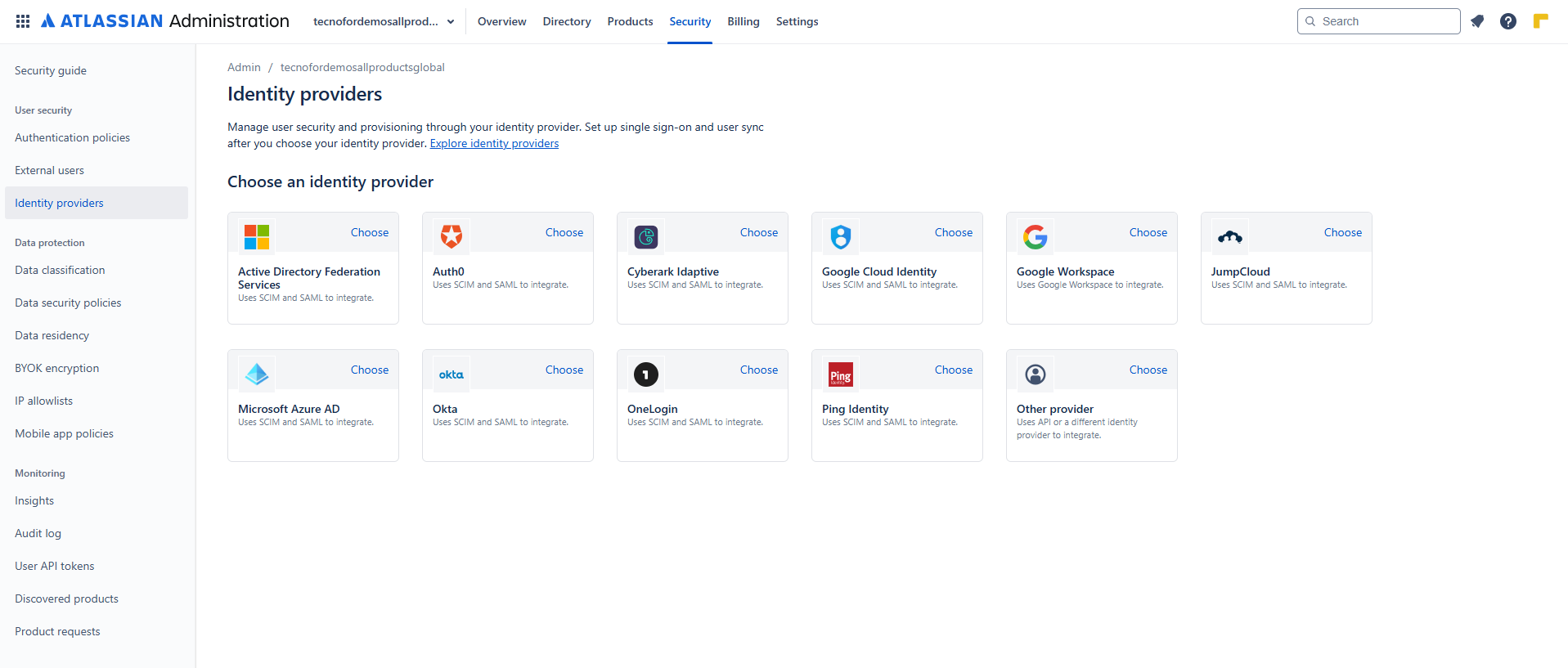Click the Microsoft Azure AD logo
1568x668 pixels.
[257, 374]
